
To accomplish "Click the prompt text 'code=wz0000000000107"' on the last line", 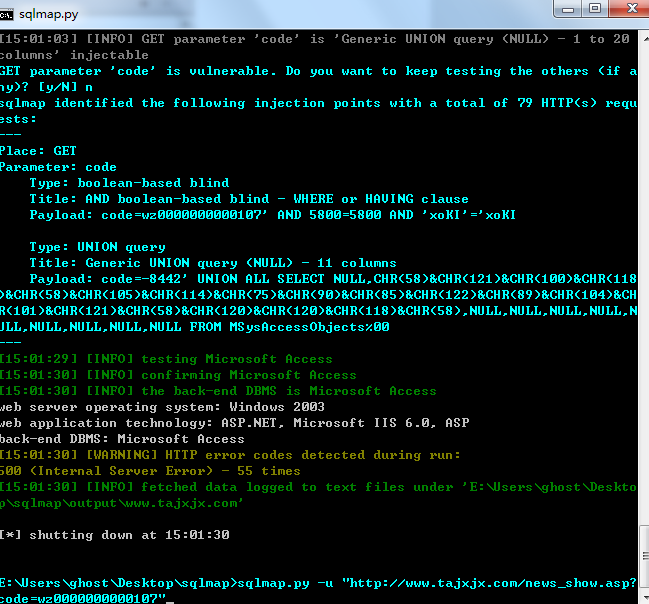I will [x=83, y=599].
